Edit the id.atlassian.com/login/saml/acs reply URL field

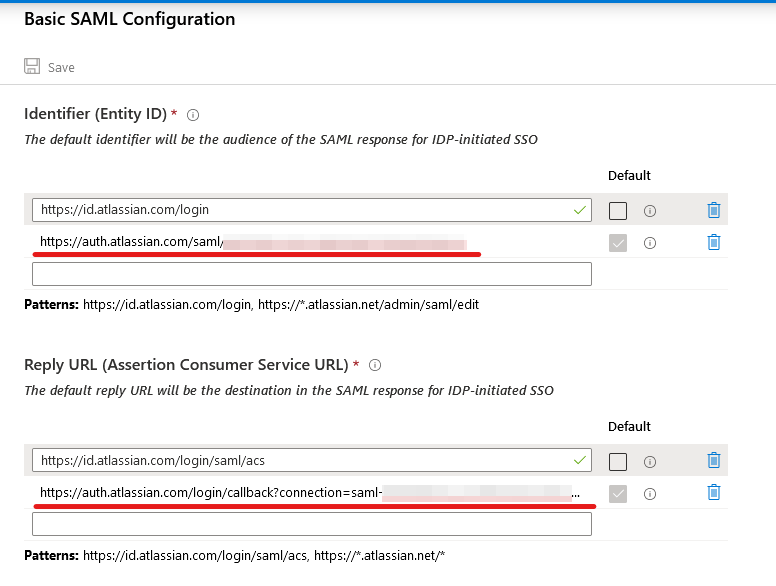pyautogui.click(x=300, y=460)
